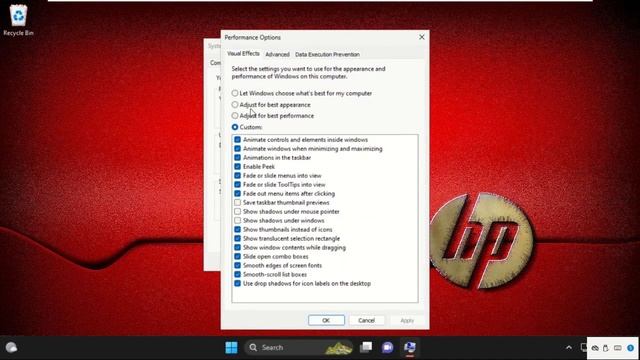Screen dimensions: 640x360
Task: Click inside the taskbar Search field
Action: [x=298, y=347]
